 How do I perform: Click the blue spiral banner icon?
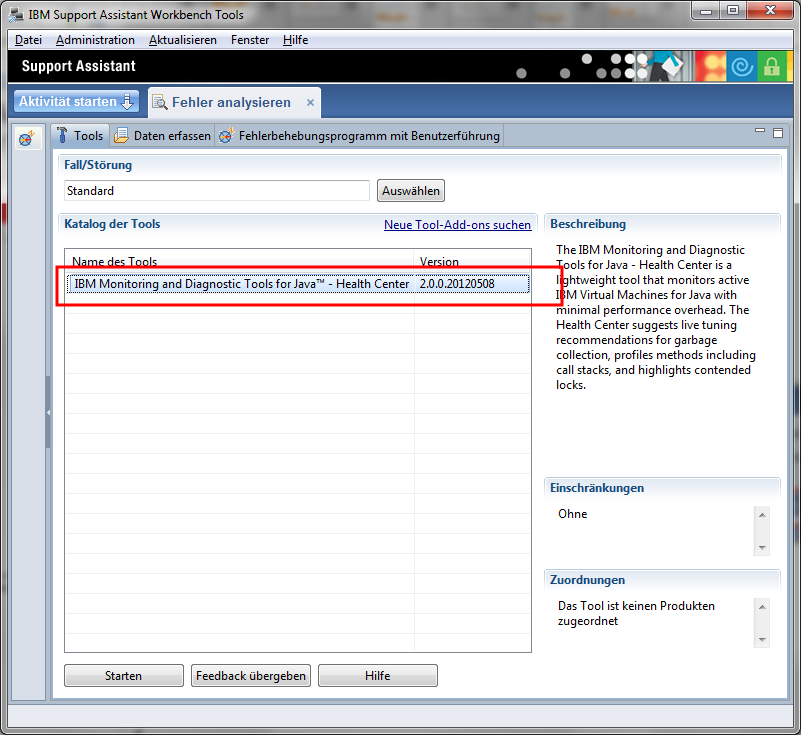(742, 67)
